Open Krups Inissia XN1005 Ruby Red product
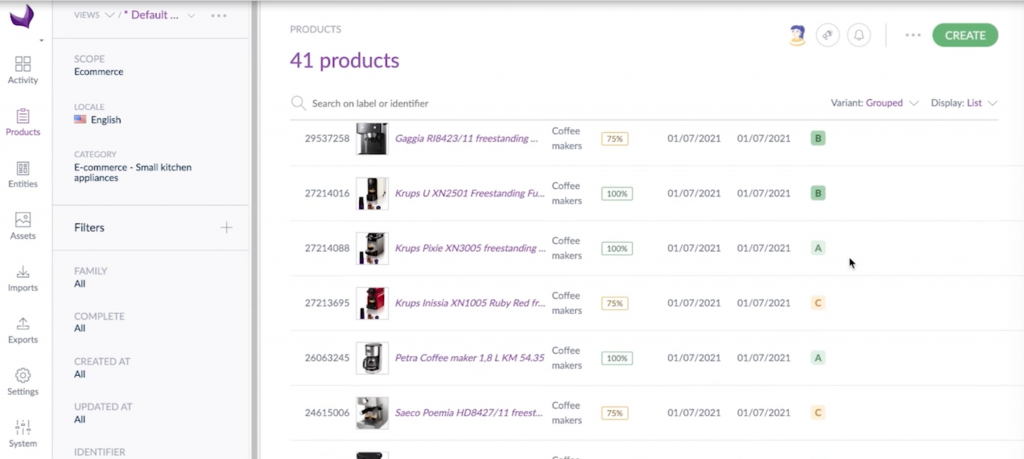The height and width of the screenshot is (459, 1024). (x=470, y=303)
